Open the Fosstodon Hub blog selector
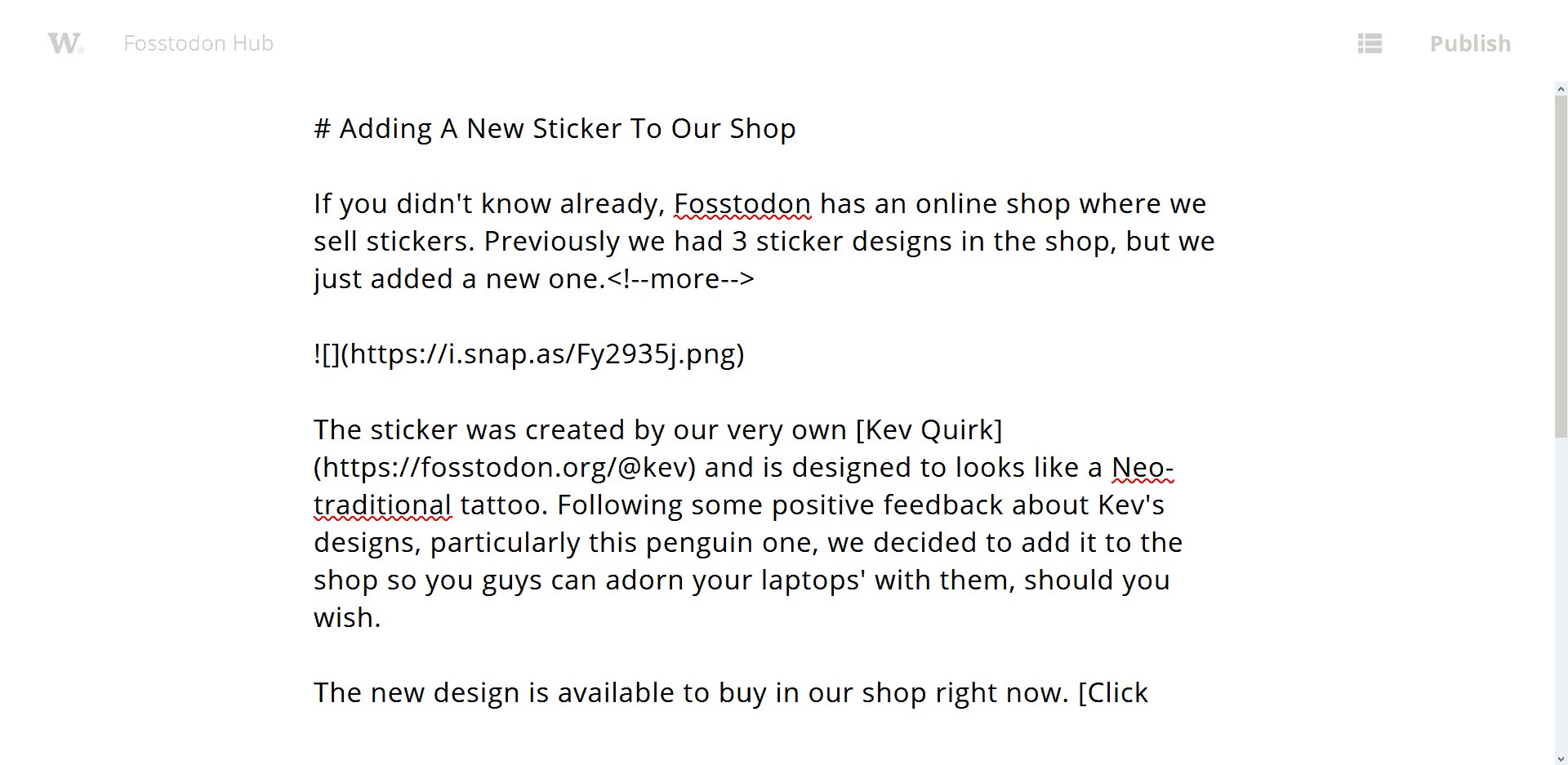 coord(198,43)
